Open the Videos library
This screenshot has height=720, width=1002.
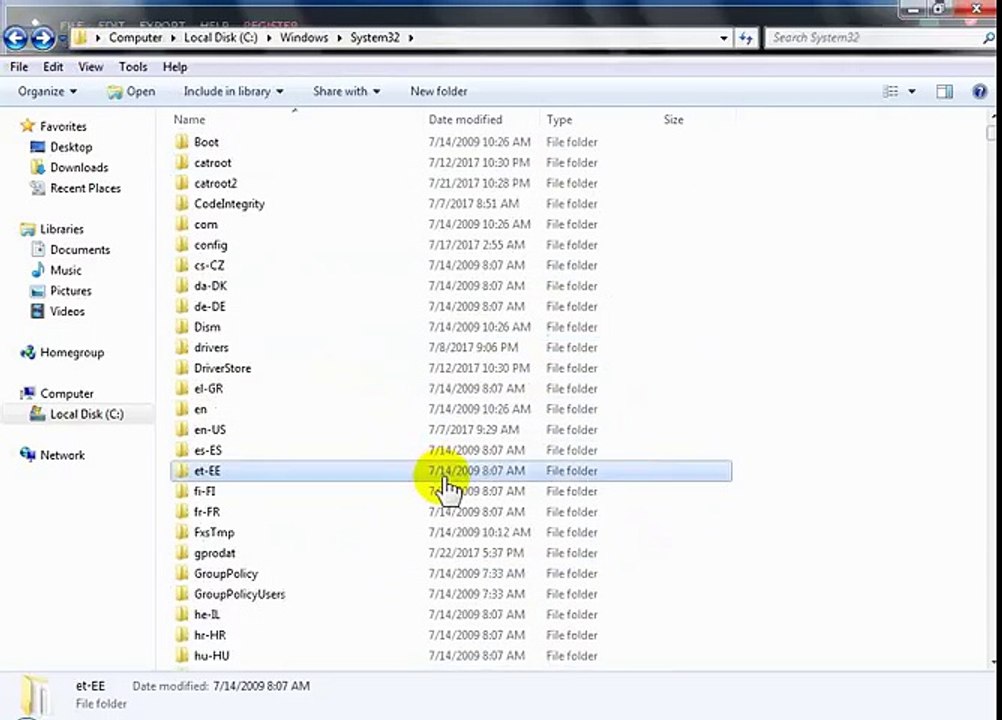[67, 311]
